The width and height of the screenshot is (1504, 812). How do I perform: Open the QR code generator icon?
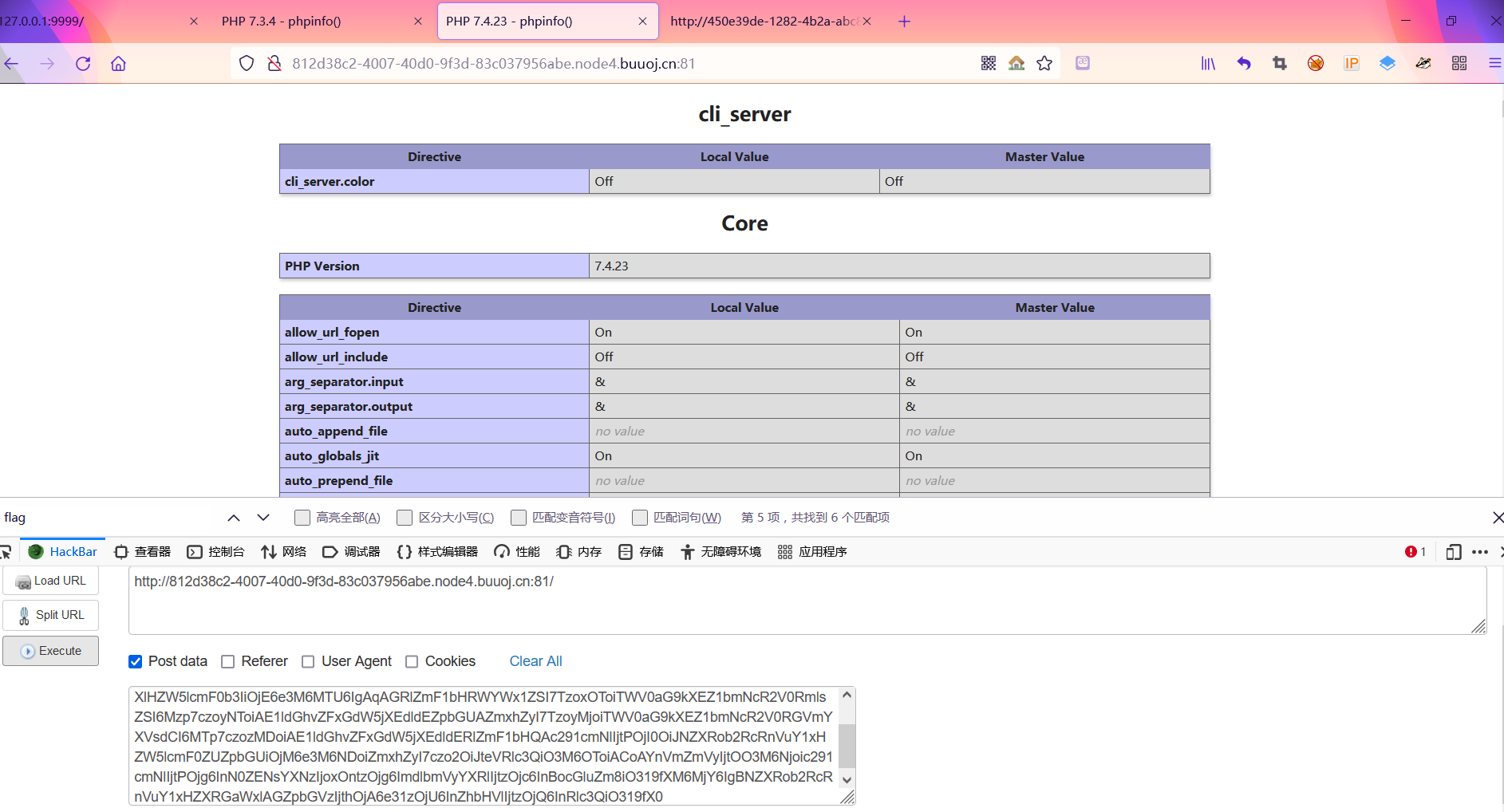(989, 64)
